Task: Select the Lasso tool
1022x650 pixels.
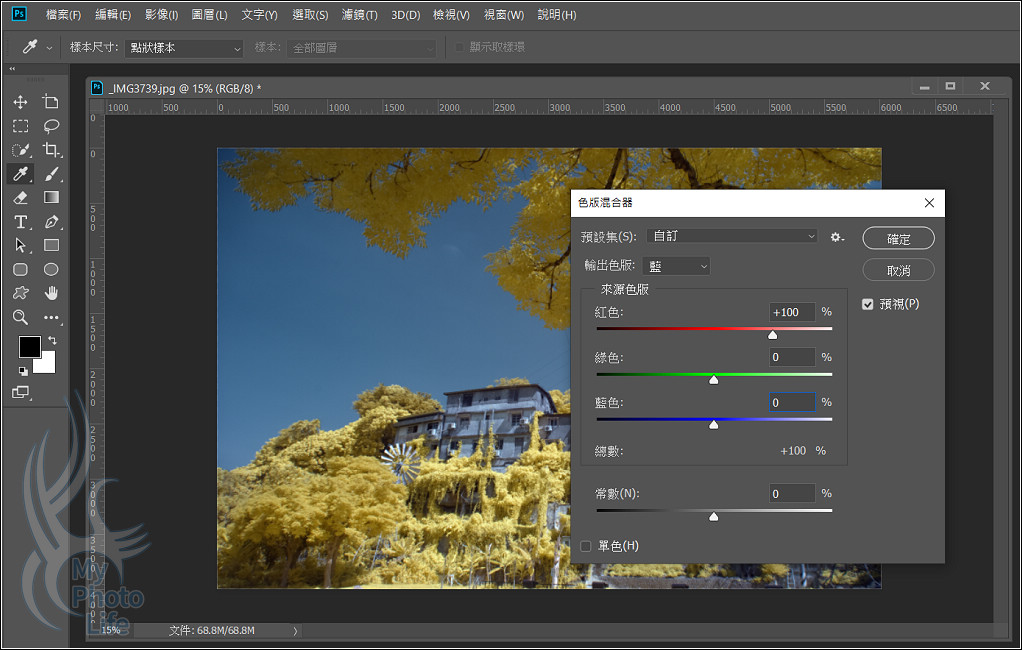Action: tap(51, 126)
